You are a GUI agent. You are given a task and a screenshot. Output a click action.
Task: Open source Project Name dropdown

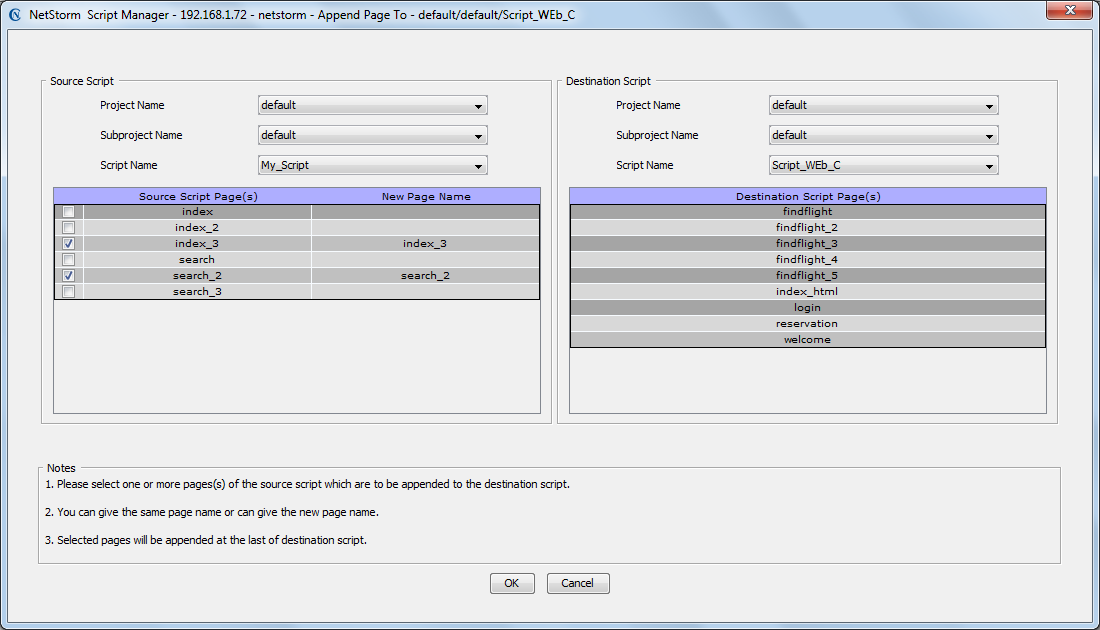(373, 105)
